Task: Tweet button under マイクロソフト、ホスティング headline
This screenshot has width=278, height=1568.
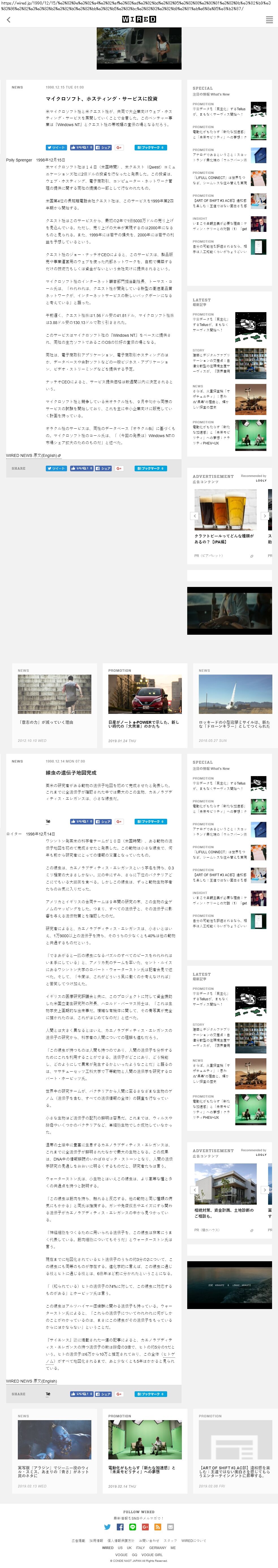Action: [x=57, y=147]
